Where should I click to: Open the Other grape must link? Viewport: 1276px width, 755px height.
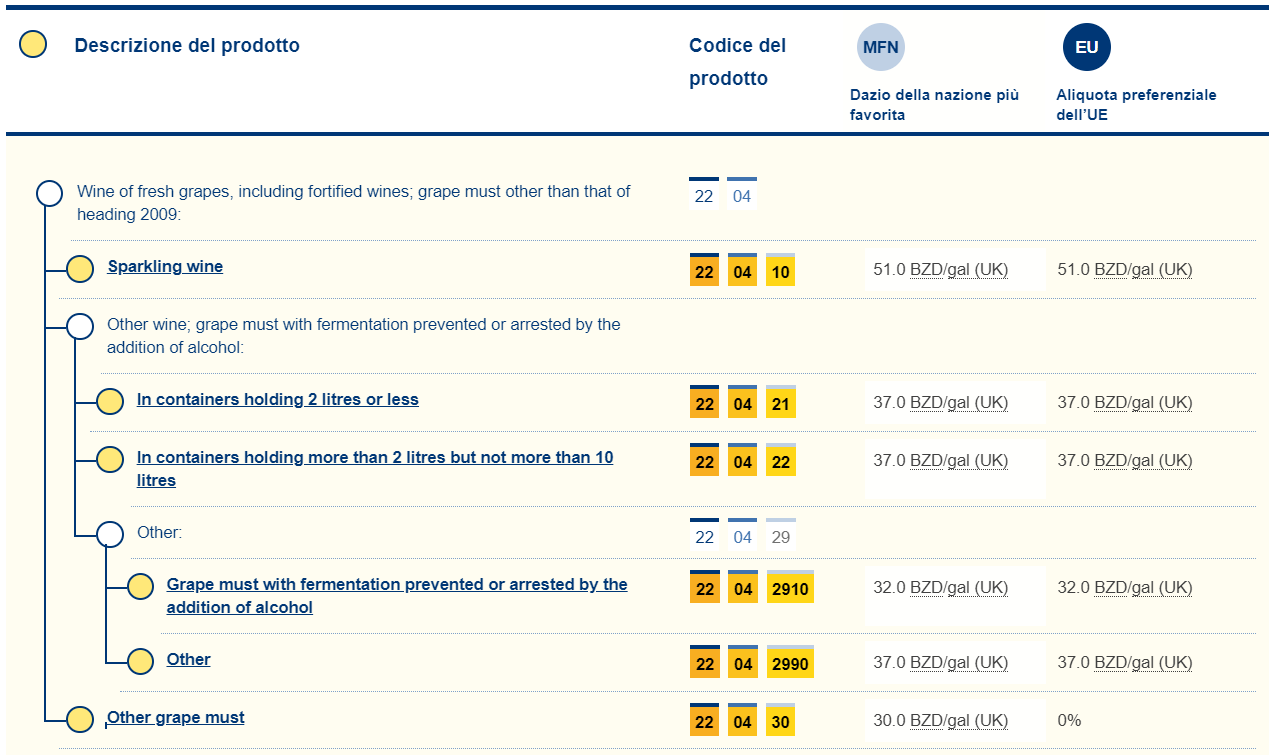click(x=176, y=718)
